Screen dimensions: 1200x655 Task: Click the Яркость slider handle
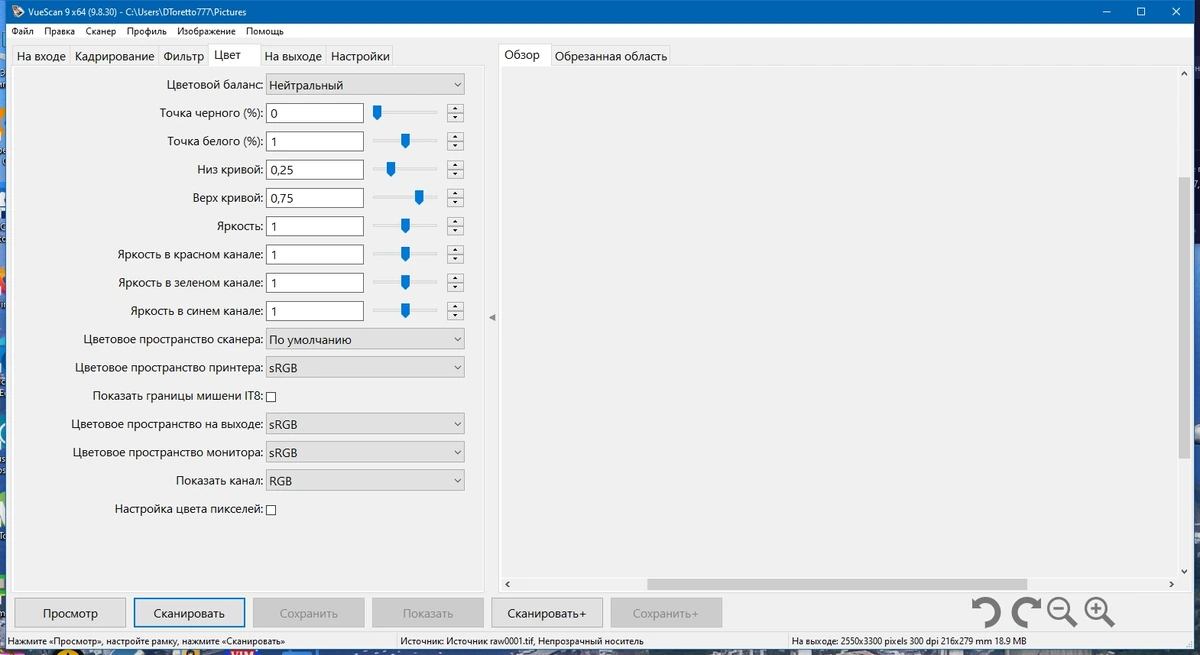pyautogui.click(x=405, y=226)
